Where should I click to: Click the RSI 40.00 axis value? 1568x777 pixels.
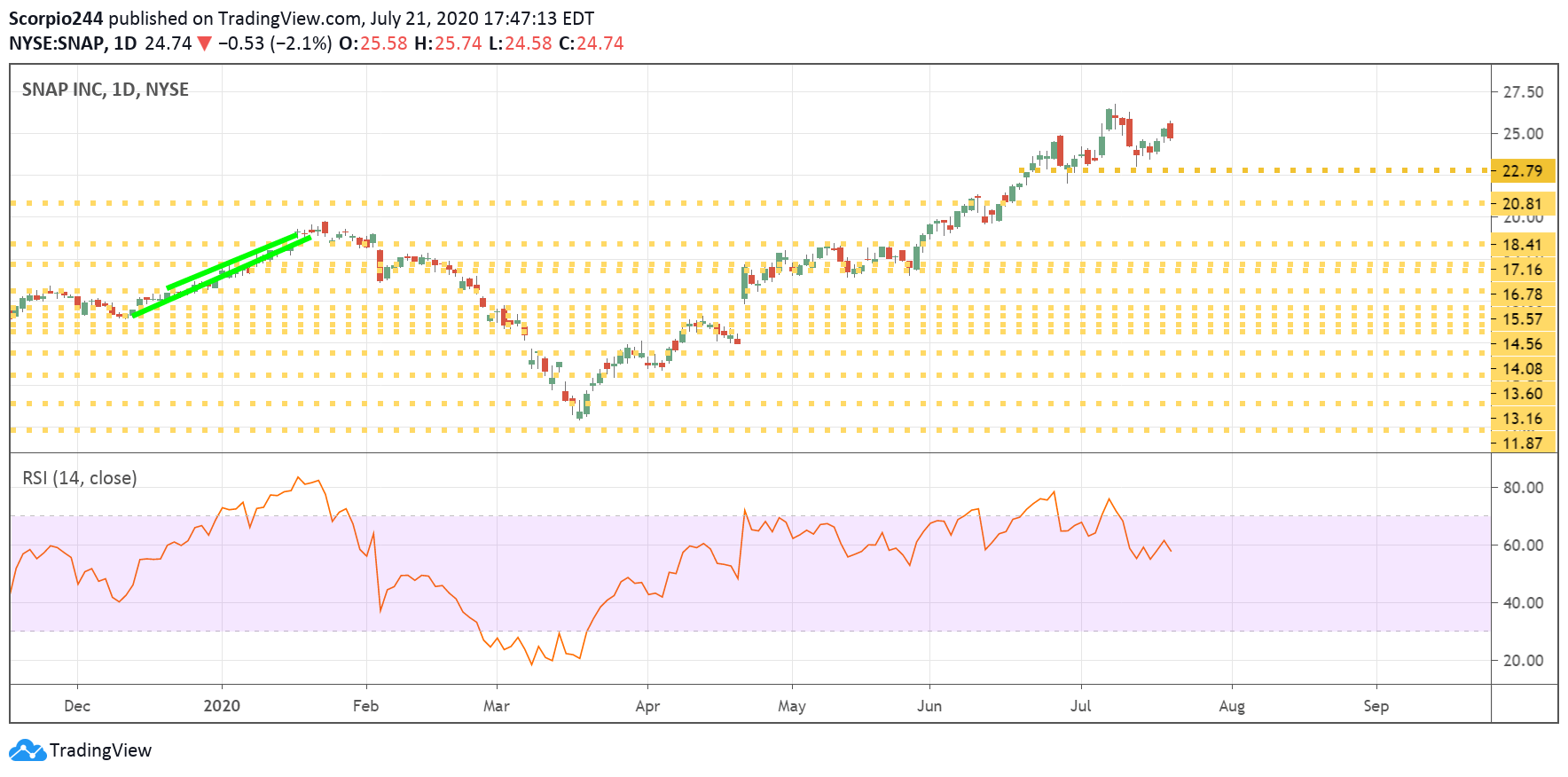pyautogui.click(x=1523, y=602)
